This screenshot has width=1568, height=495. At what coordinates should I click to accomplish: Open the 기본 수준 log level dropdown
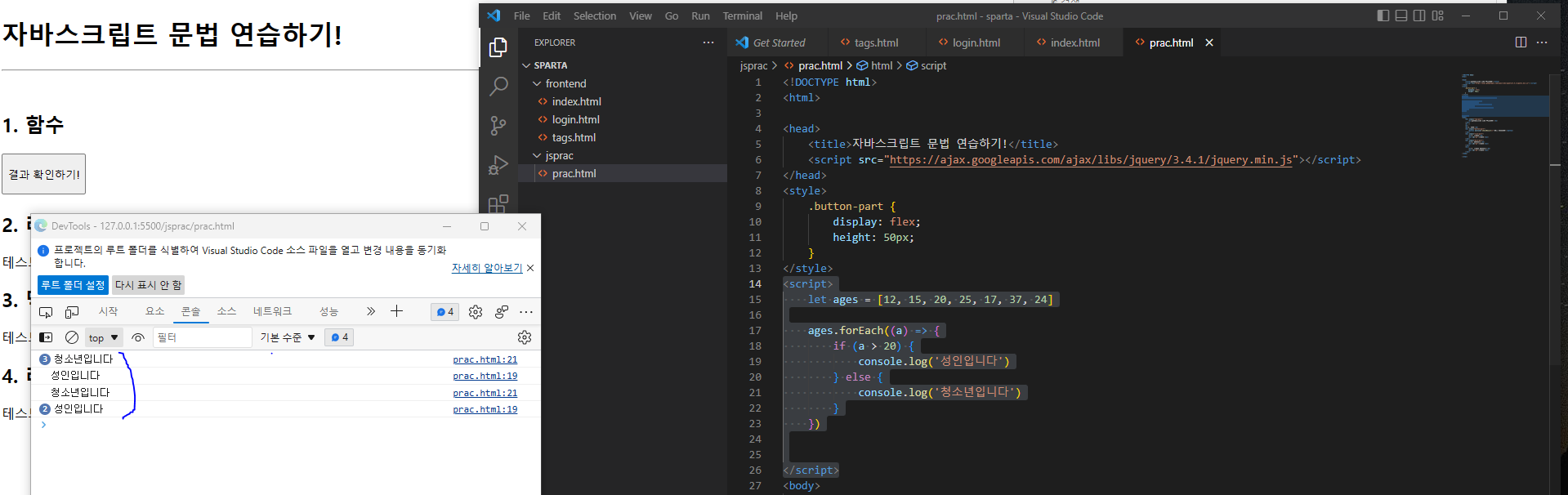click(x=288, y=337)
